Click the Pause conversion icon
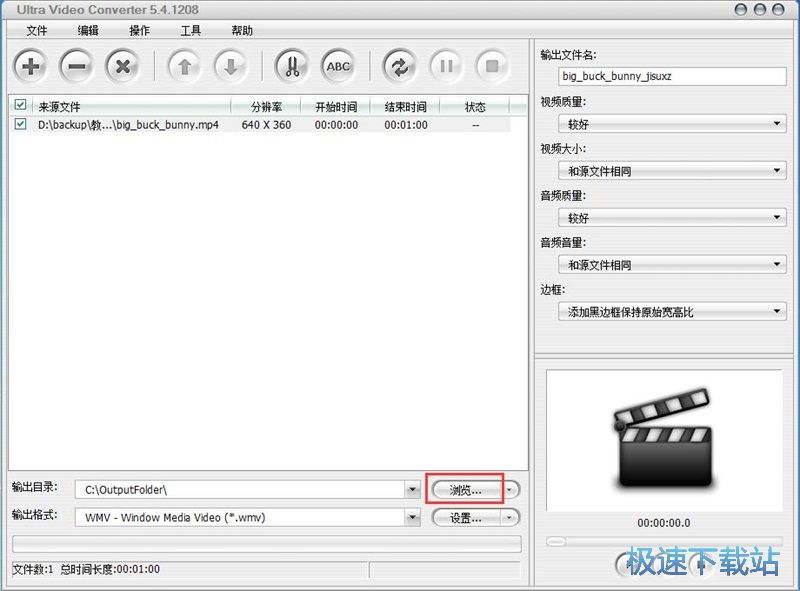800x591 pixels. tap(446, 66)
